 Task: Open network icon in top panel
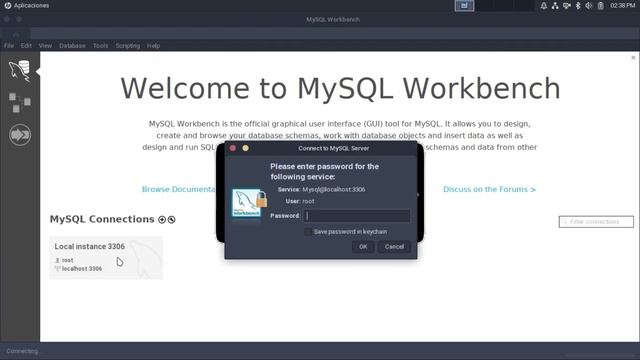[x=555, y=6]
